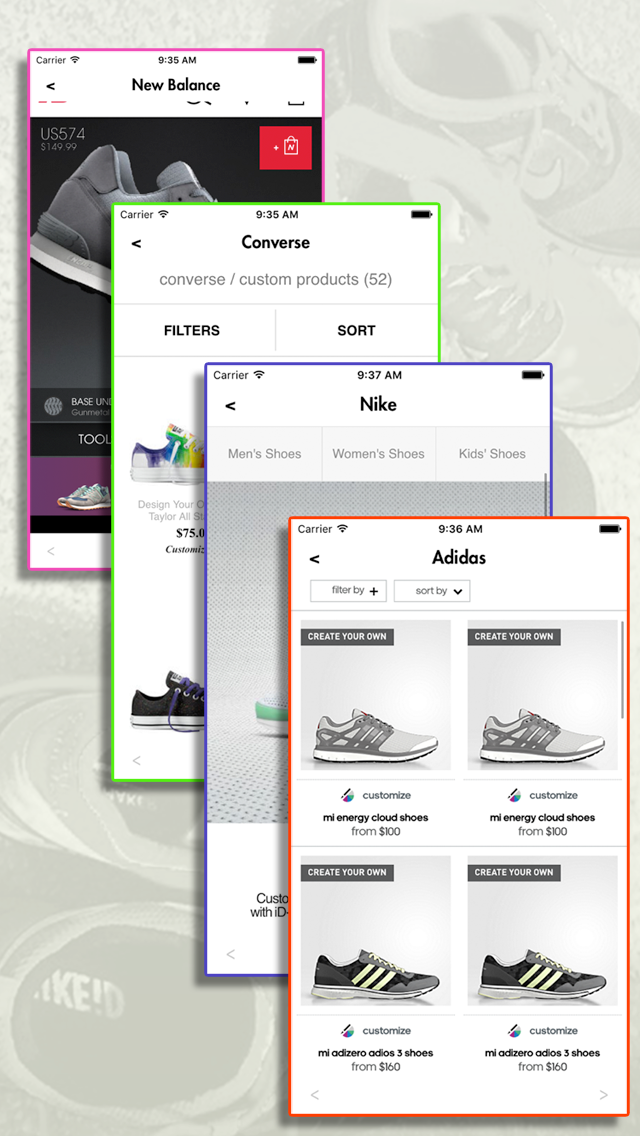
Task: Tap customize icon under first energy cloud shoe
Action: [347, 795]
